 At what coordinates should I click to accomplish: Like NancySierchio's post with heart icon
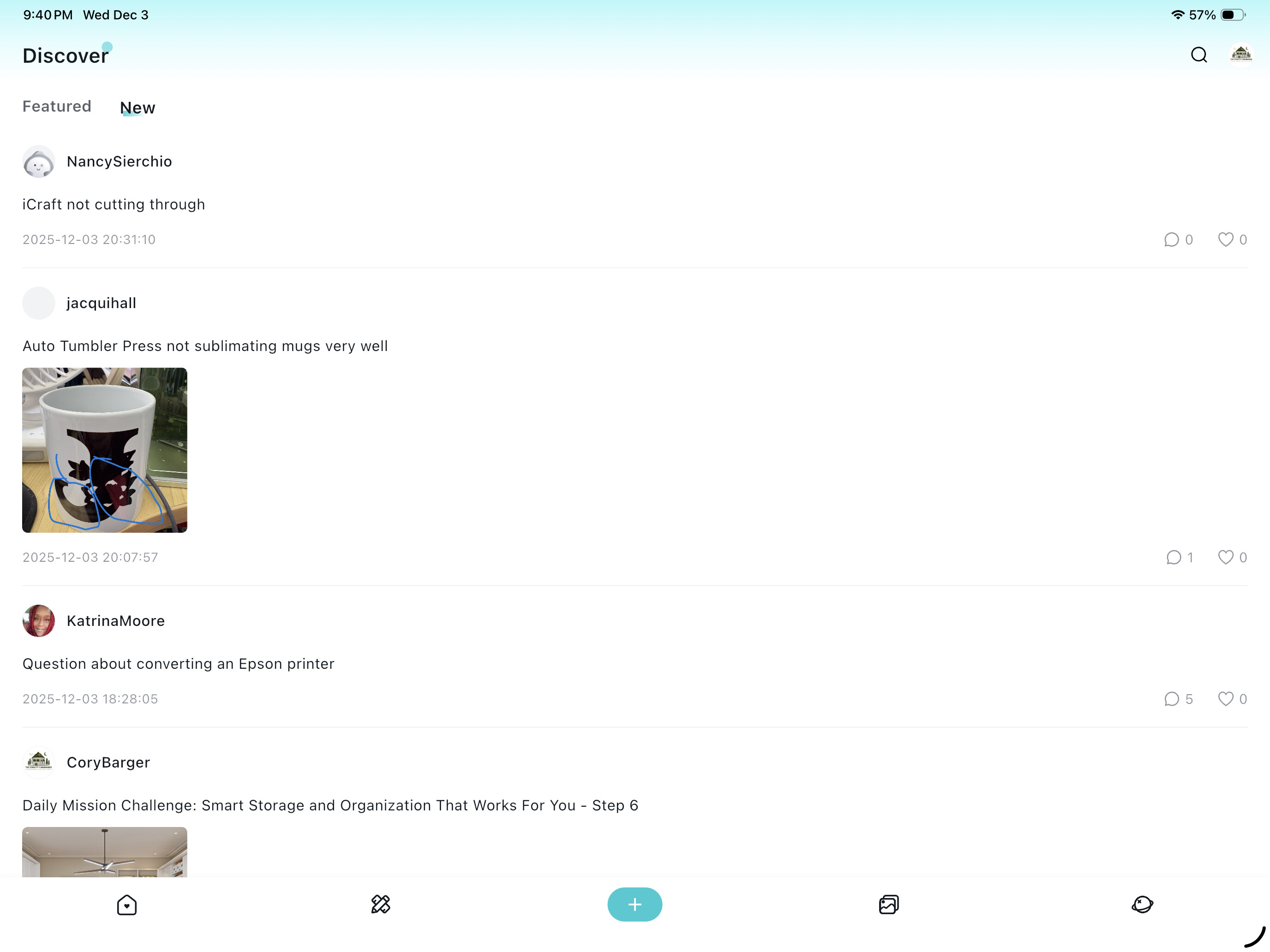1225,239
